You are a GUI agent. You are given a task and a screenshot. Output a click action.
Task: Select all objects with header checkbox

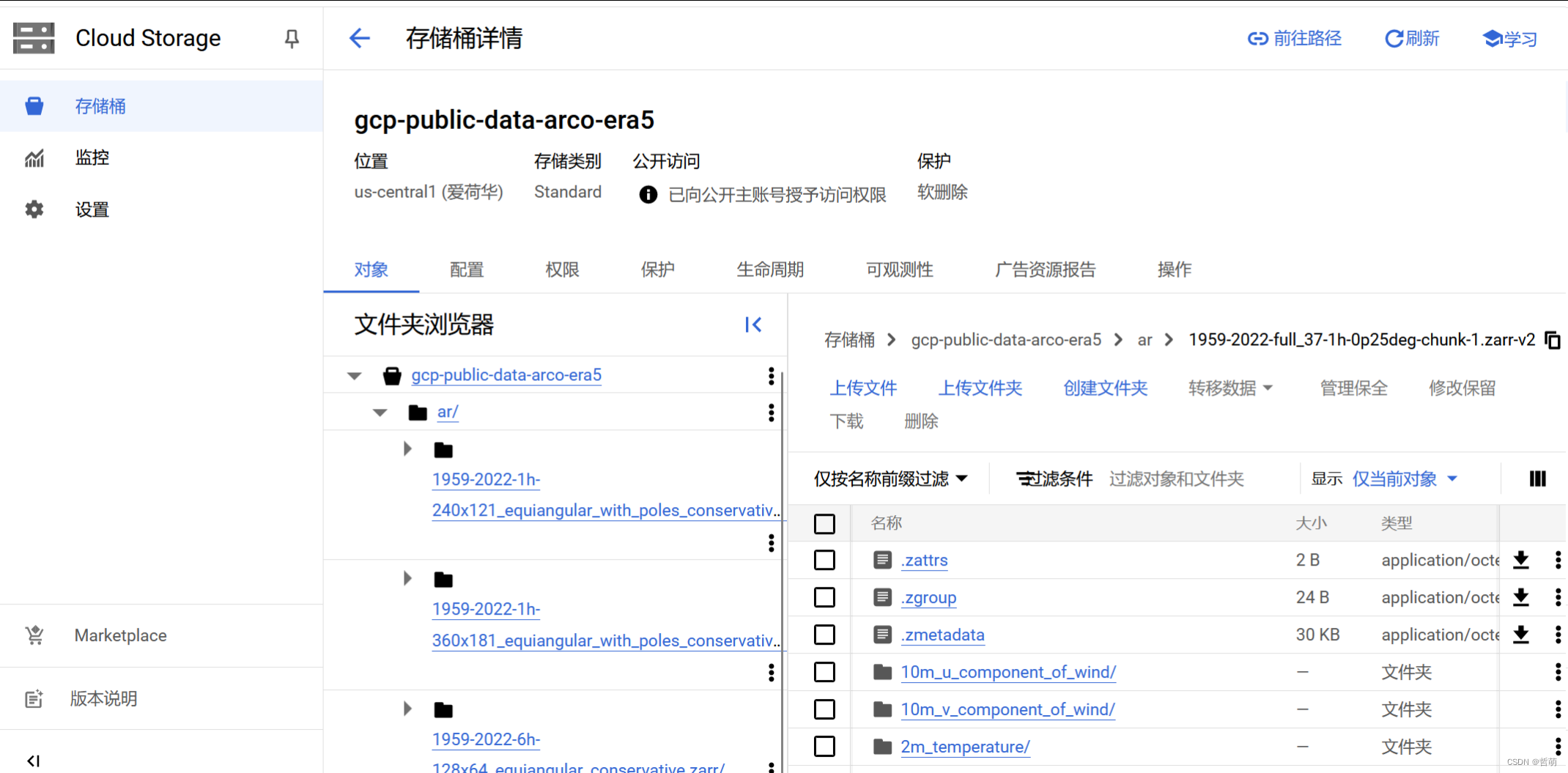[824, 524]
